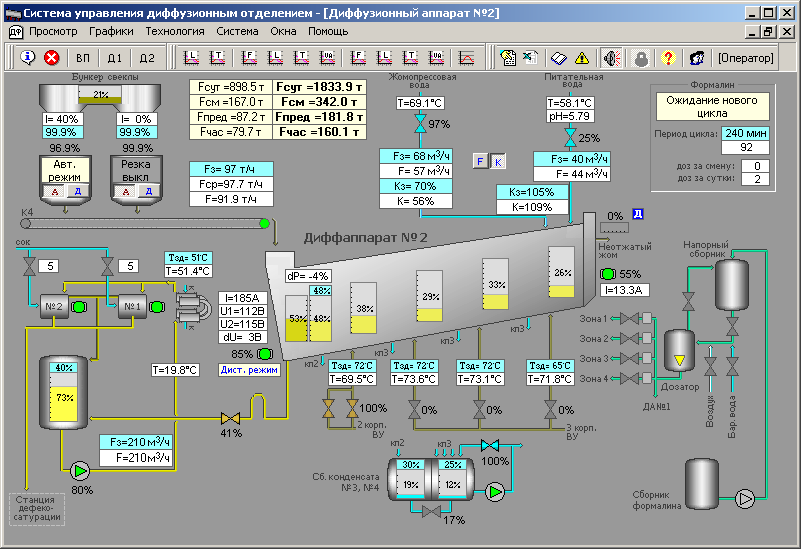Click the F button beside K
The height and width of the screenshot is (549, 801).
pos(480,162)
